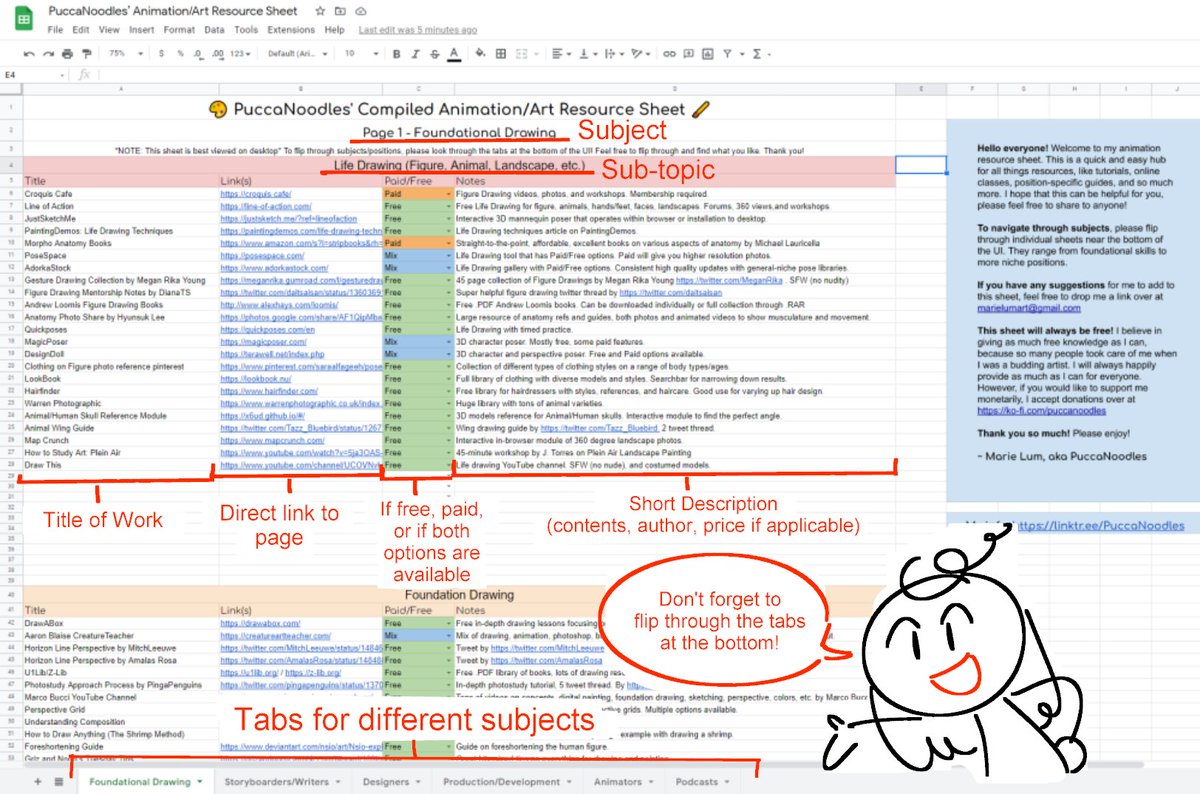Open Paid/Free dropdown in Croquis Cafe row
The image size is (1200, 794).
click(449, 193)
